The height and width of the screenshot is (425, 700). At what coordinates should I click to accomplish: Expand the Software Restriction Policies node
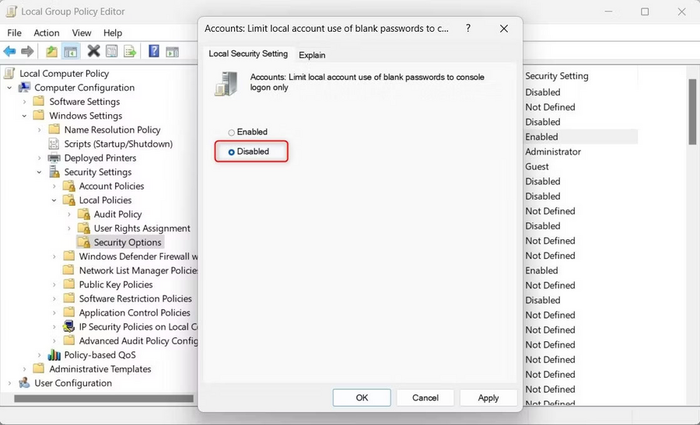[54, 299]
